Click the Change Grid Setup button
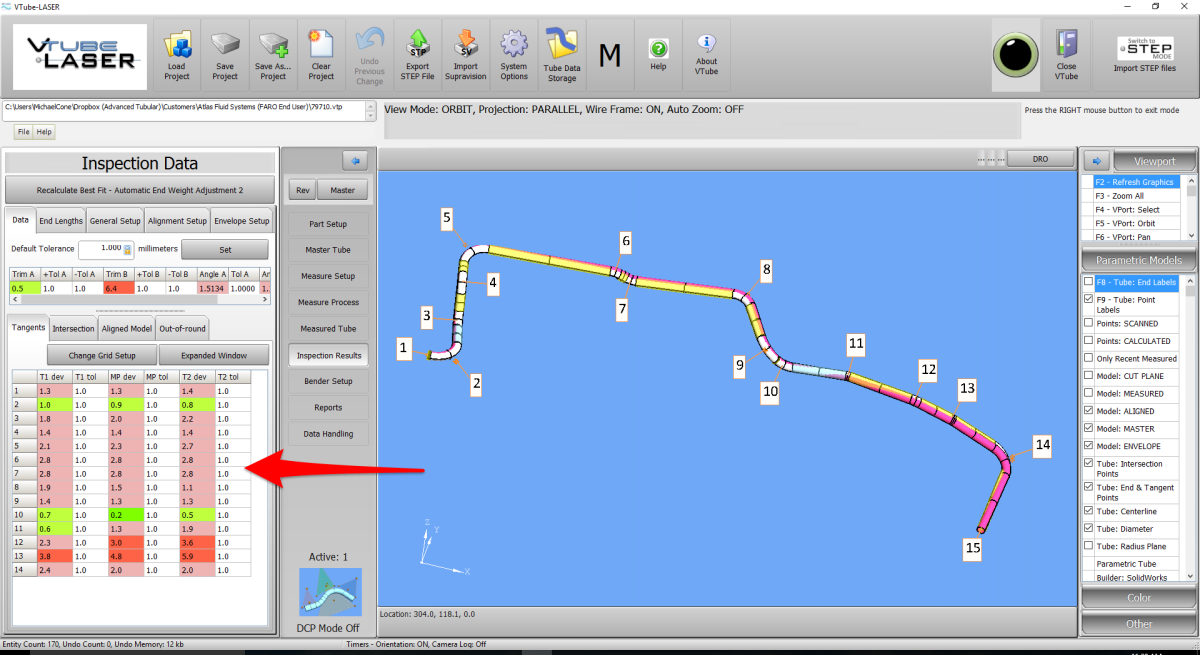Image resolution: width=1200 pixels, height=655 pixels. click(101, 355)
